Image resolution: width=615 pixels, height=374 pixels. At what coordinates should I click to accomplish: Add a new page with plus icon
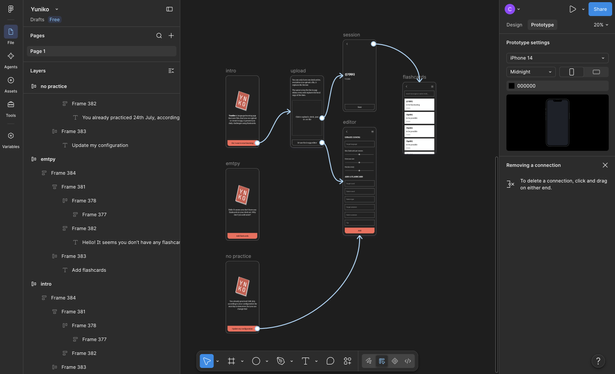(171, 36)
